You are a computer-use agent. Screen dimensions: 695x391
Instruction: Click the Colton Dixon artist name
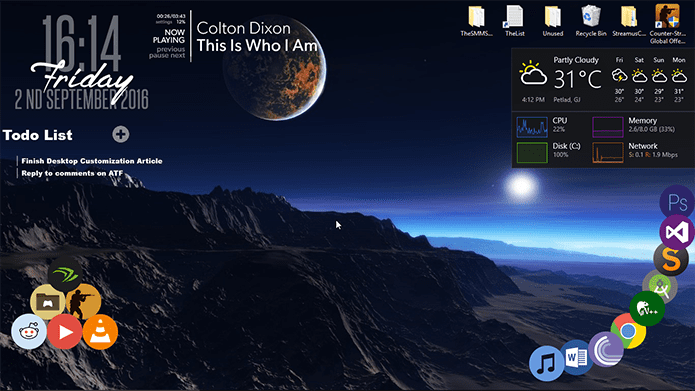[244, 28]
